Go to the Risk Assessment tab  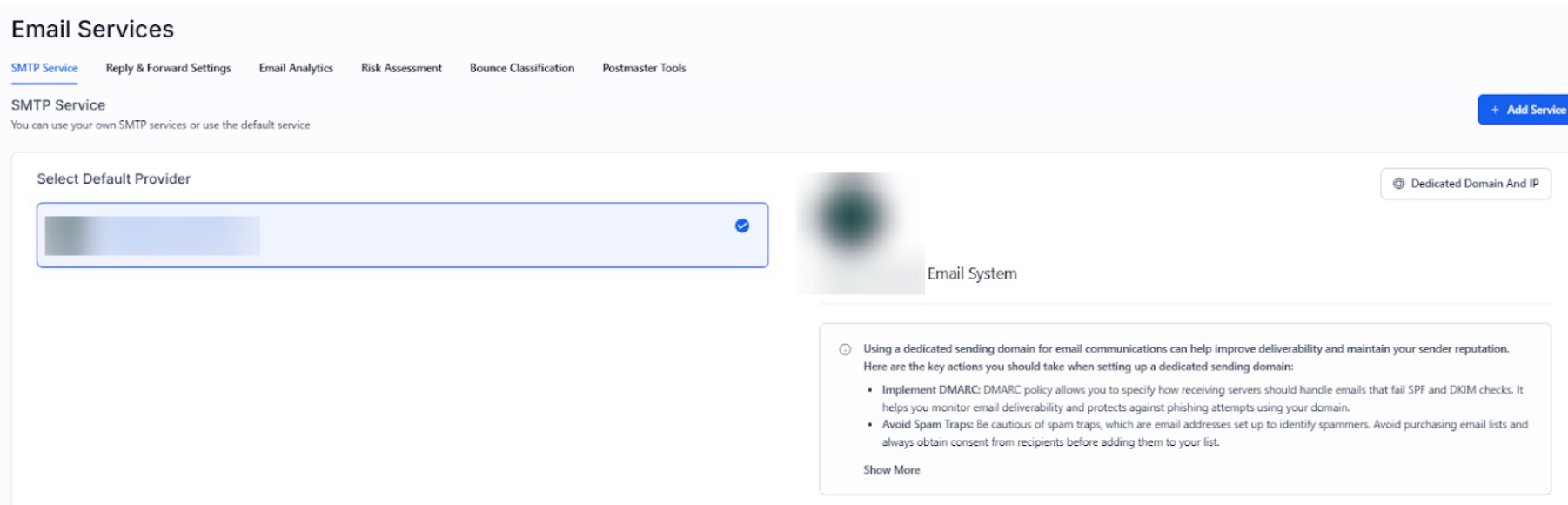[x=401, y=68]
